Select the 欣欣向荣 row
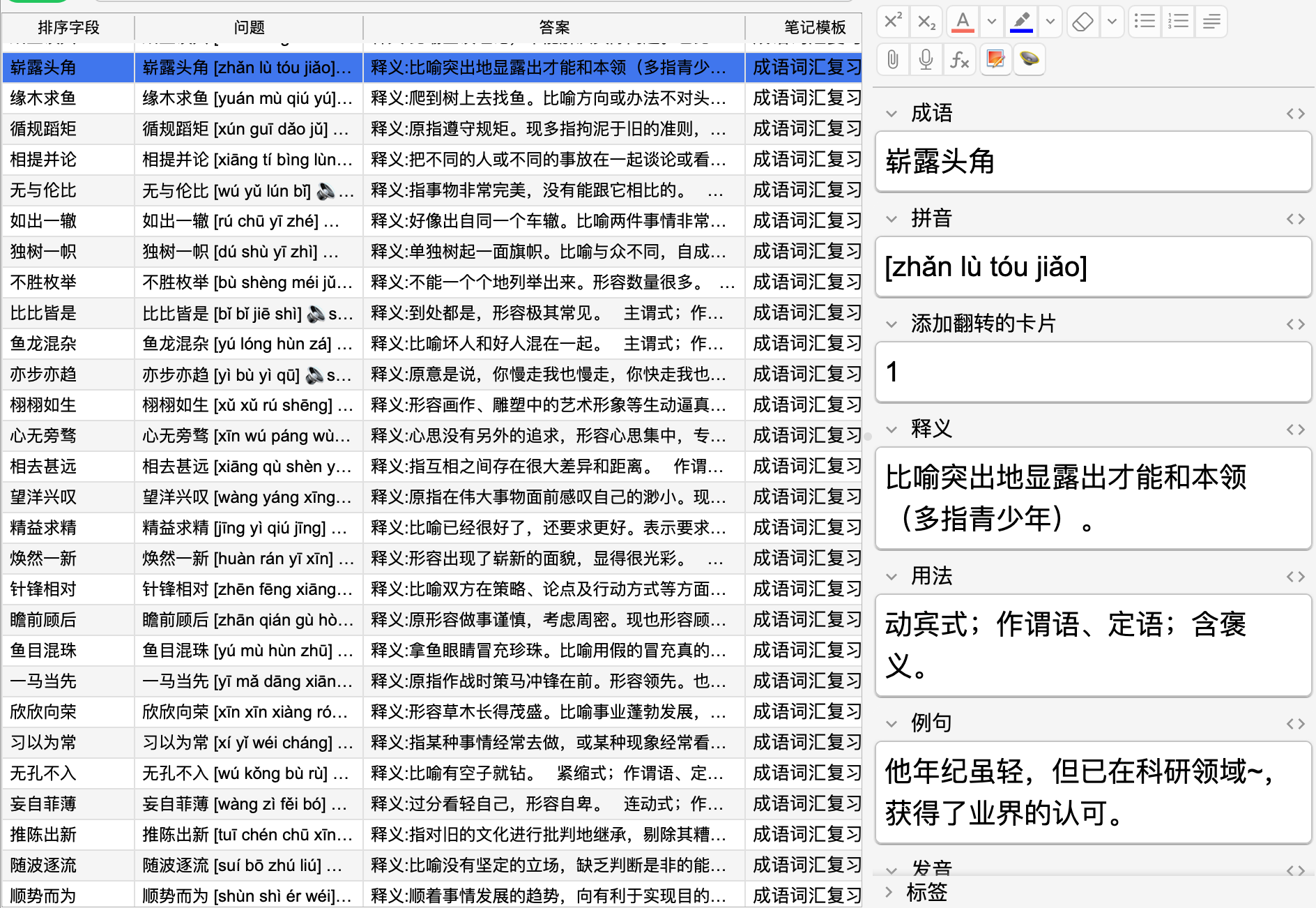Viewport: 1316px width, 908px height. click(x=432, y=712)
